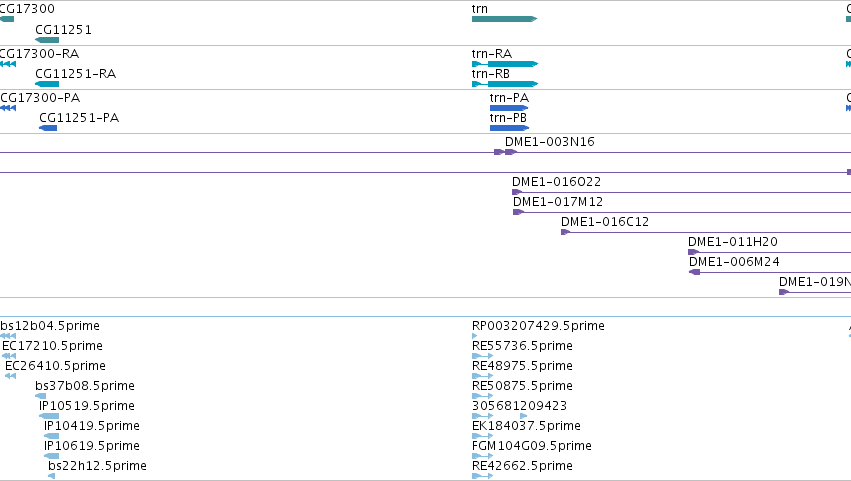Select the DME1-003N16 clone marker

505,152
